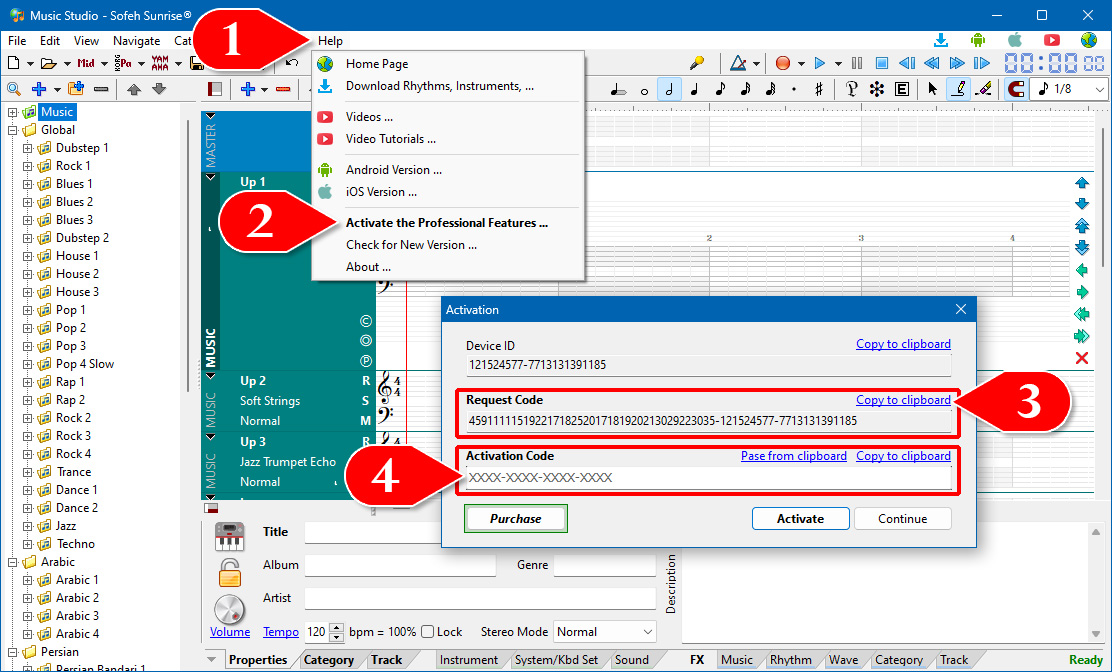The width and height of the screenshot is (1112, 672).
Task: Expand the Dubstep 1 tree node
Action: click(28, 148)
